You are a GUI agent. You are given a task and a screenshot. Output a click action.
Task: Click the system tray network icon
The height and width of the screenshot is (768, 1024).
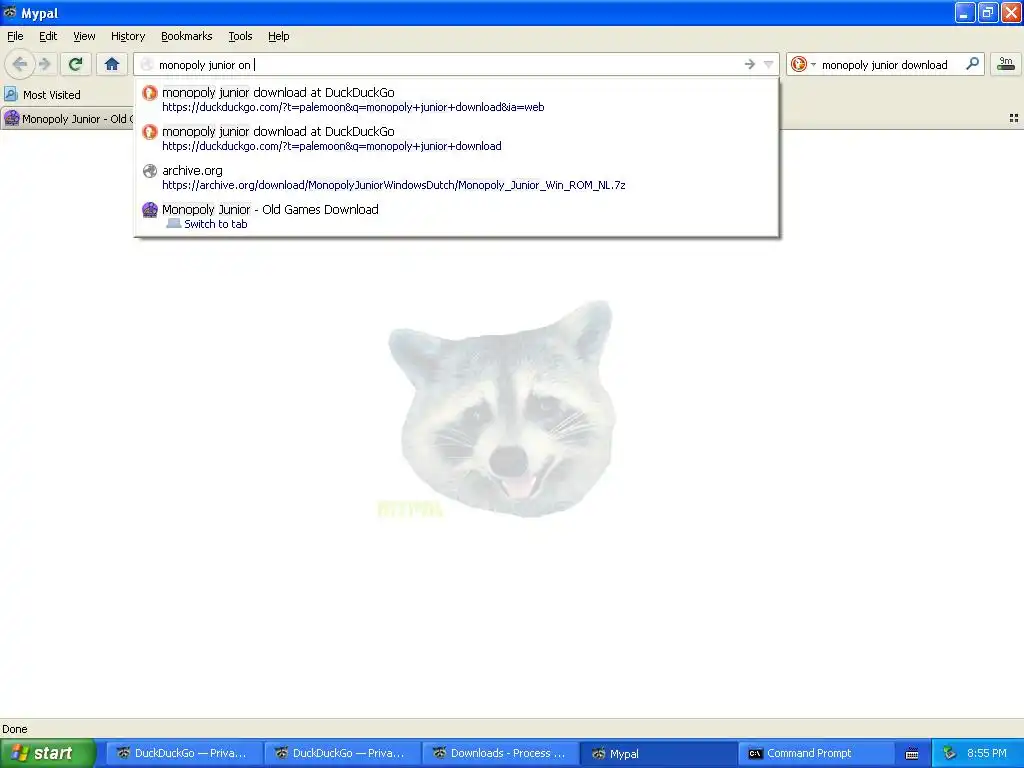[950, 753]
